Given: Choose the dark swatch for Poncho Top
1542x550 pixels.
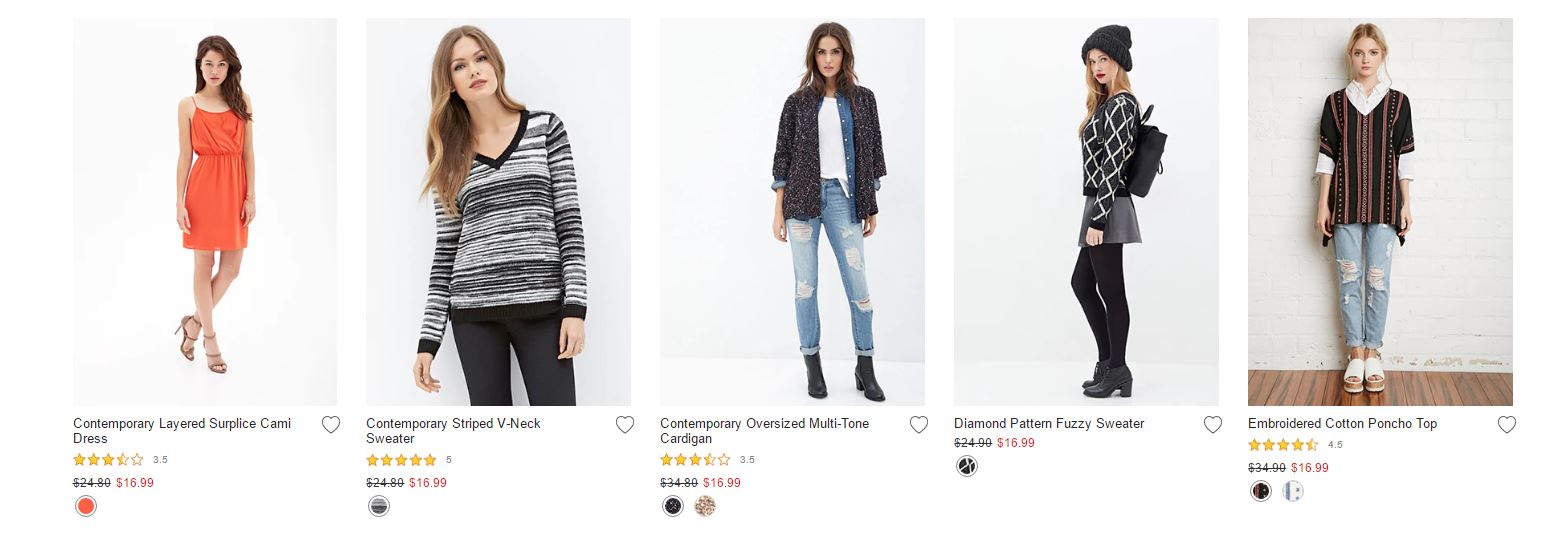Looking at the screenshot, I should (1261, 491).
